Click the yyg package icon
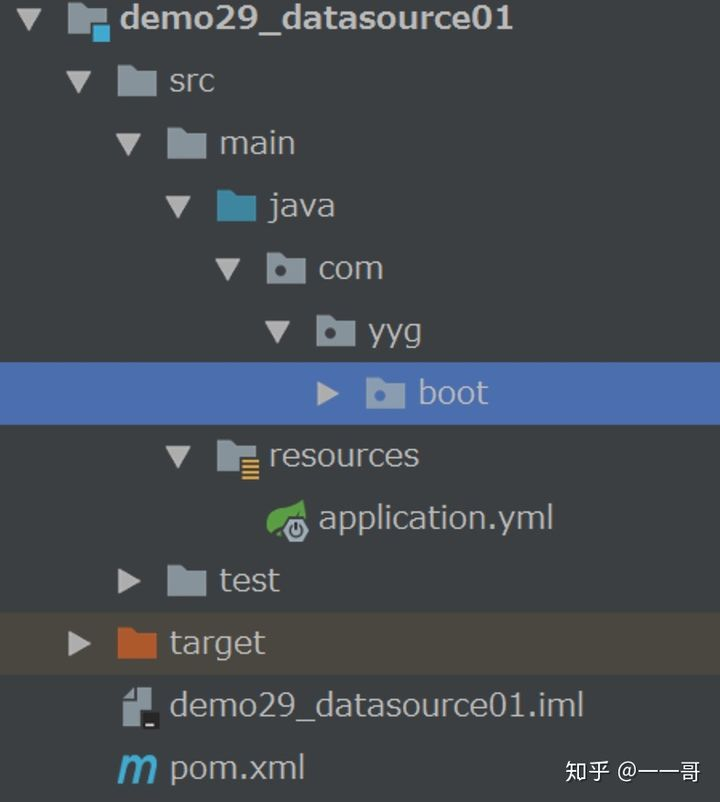 [x=335, y=331]
